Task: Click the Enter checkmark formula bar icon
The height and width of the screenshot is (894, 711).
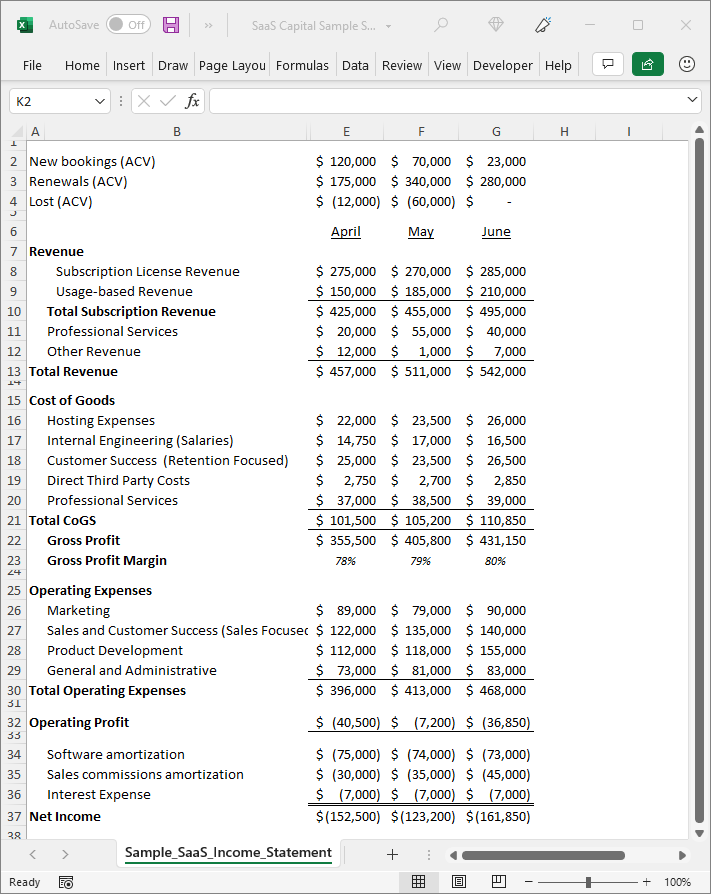Action: pos(168,101)
